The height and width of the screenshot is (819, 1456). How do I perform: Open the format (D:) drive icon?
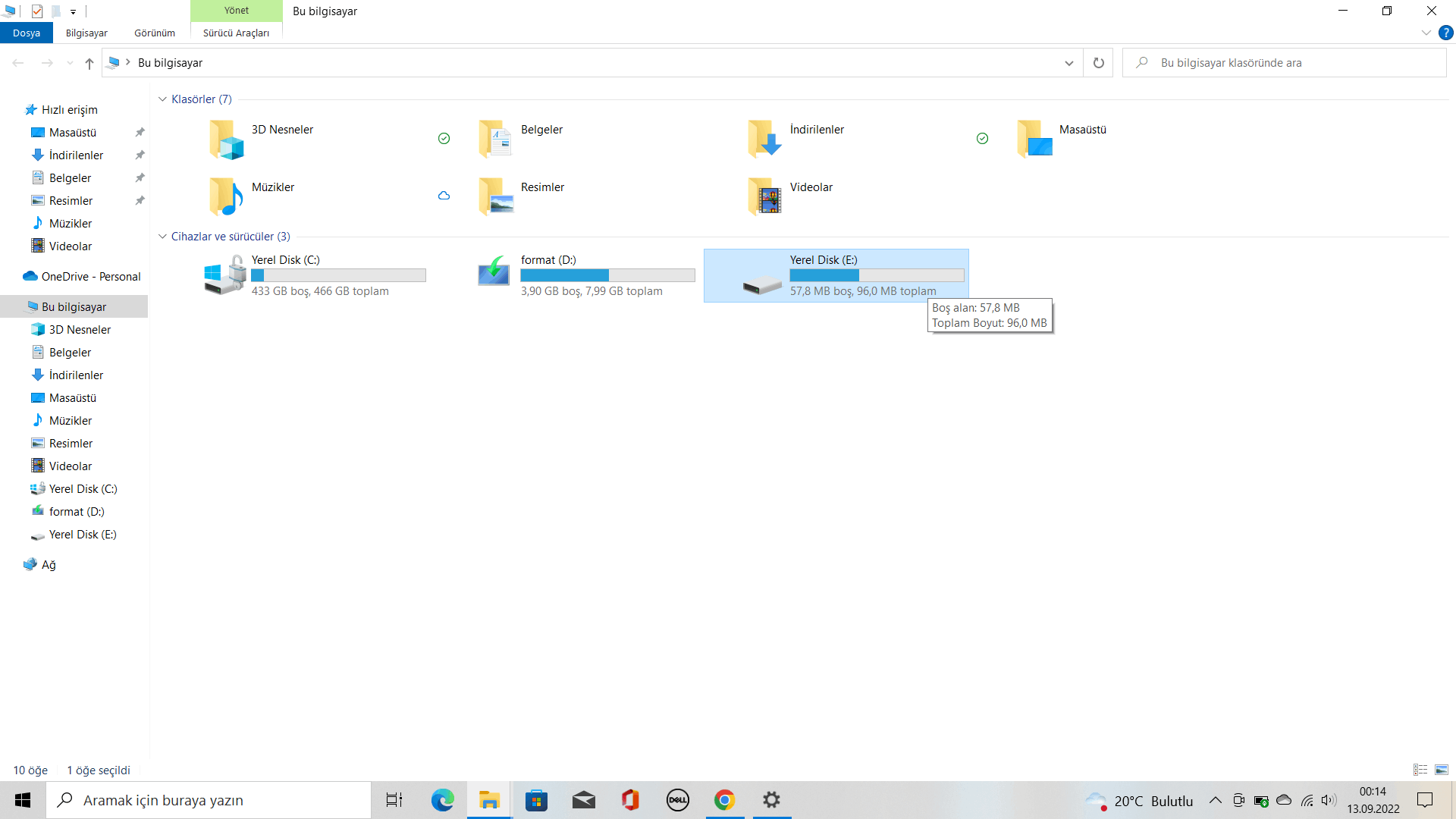point(494,271)
